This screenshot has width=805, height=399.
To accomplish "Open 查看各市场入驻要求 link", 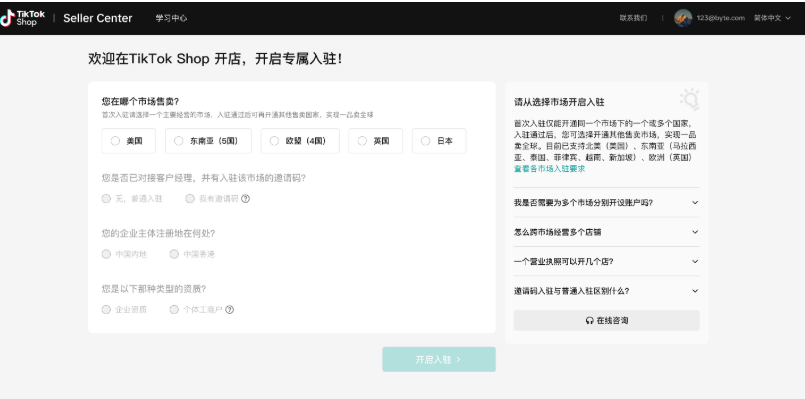I will pyautogui.click(x=549, y=169).
